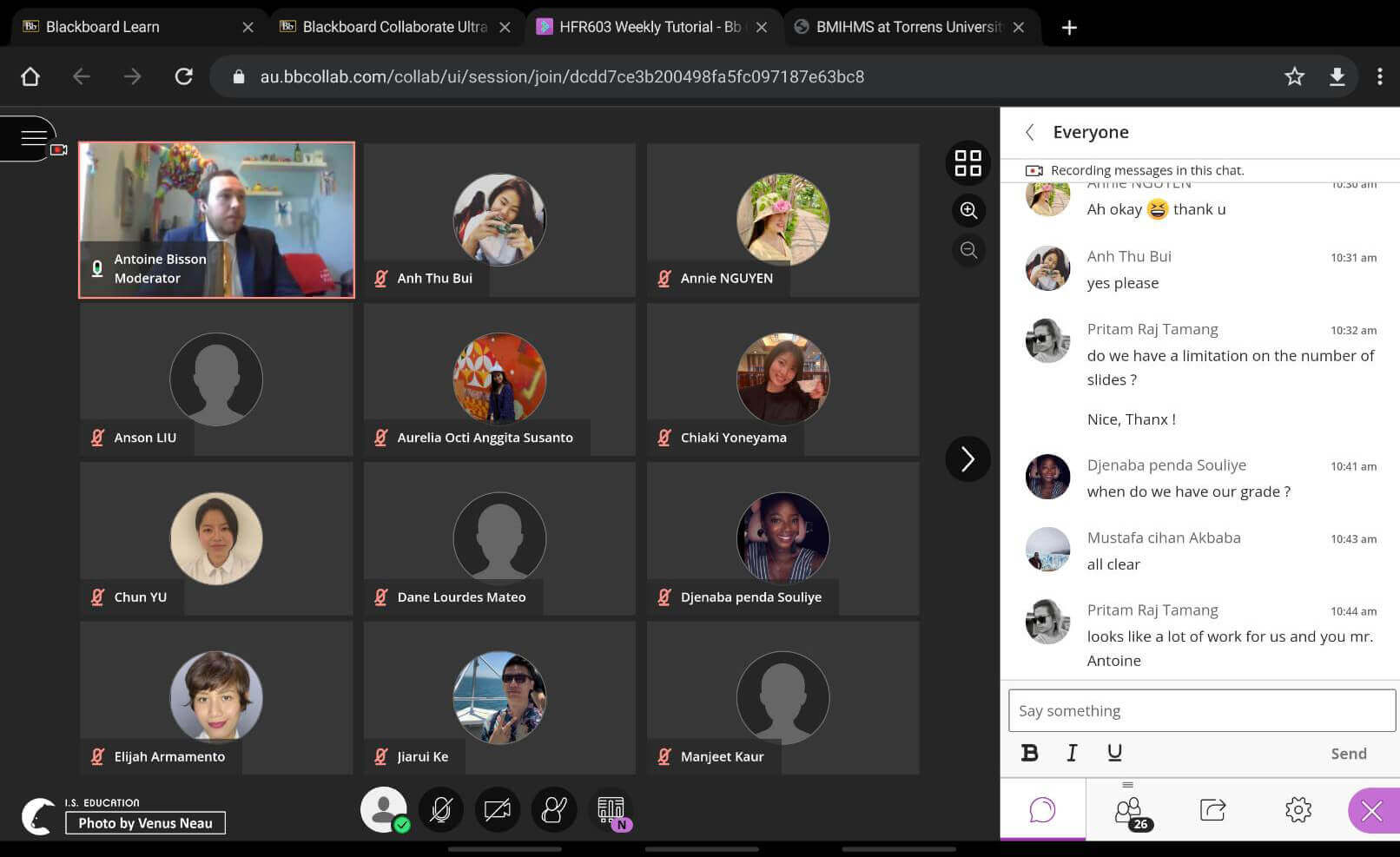This screenshot has height=857, width=1400.
Task: Navigate forward in browser
Action: coord(132,76)
